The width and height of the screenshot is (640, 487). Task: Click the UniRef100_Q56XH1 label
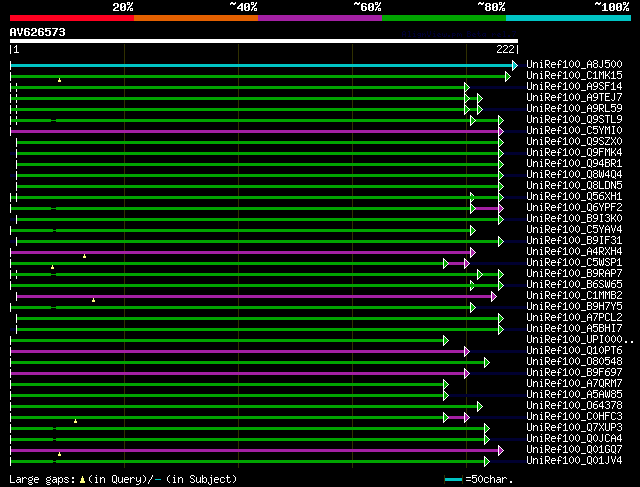pos(574,196)
